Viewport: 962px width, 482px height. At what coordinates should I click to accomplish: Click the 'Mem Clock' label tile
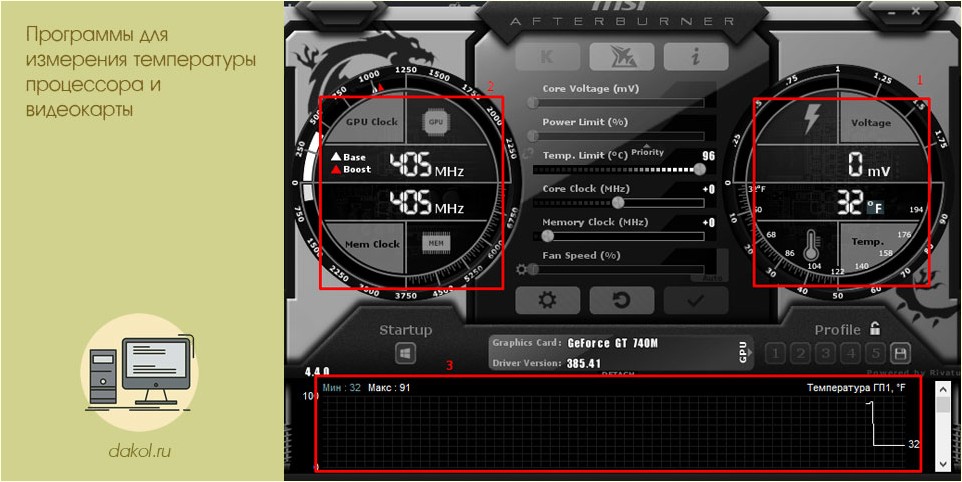pyautogui.click(x=372, y=244)
